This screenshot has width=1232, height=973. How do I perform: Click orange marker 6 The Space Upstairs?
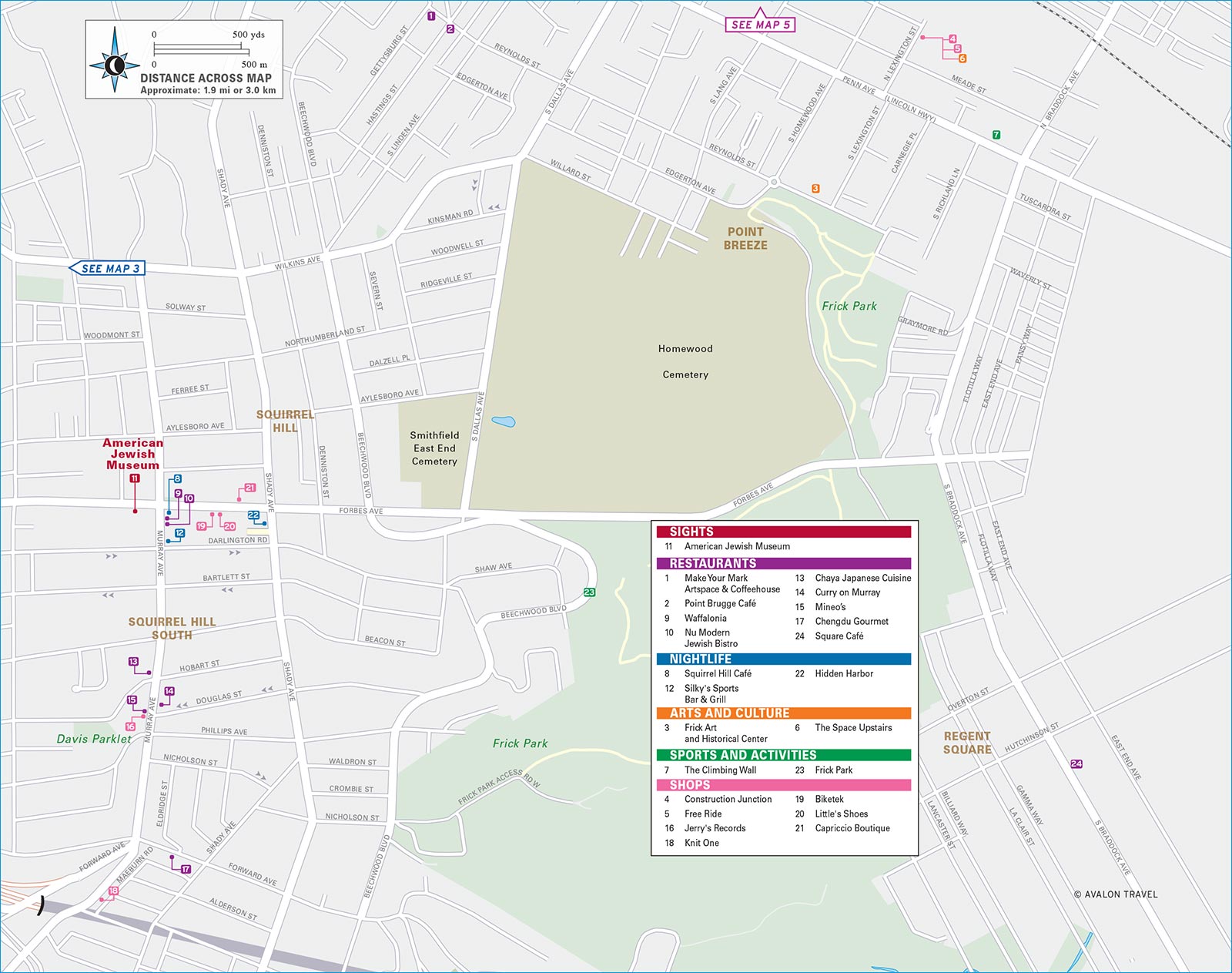tap(962, 59)
